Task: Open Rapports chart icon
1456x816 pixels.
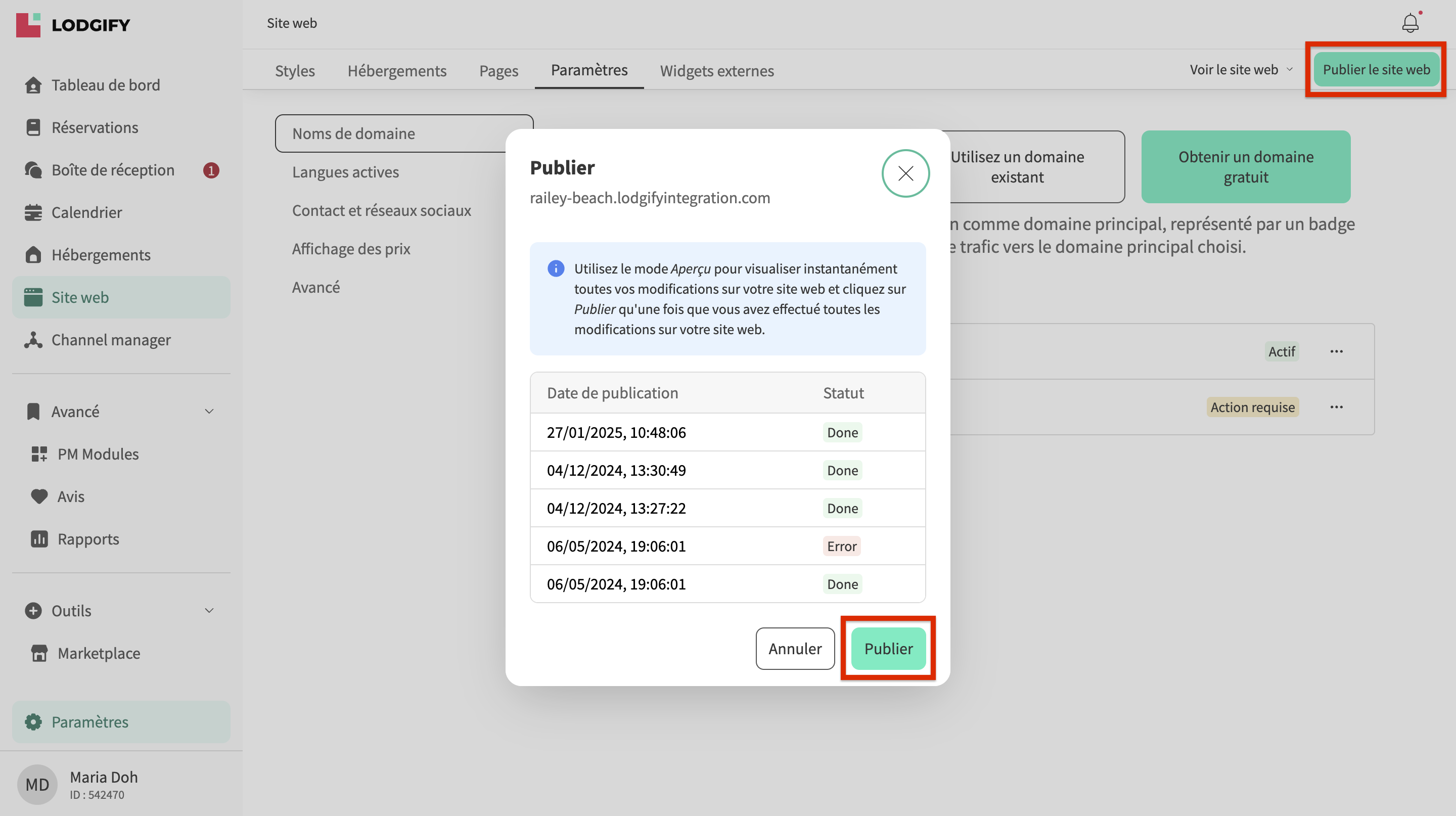Action: coord(39,538)
